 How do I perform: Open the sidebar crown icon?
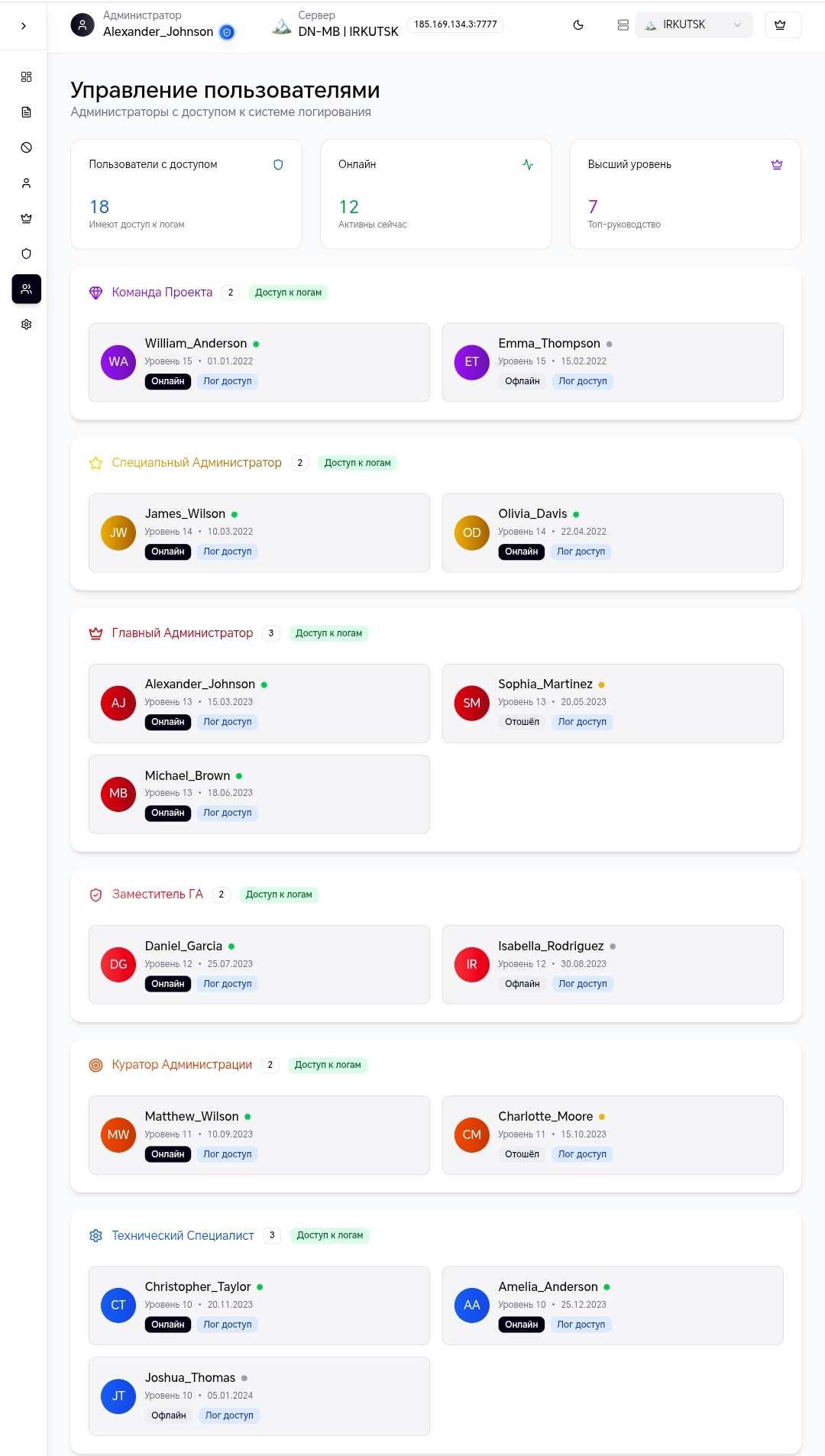point(26,218)
